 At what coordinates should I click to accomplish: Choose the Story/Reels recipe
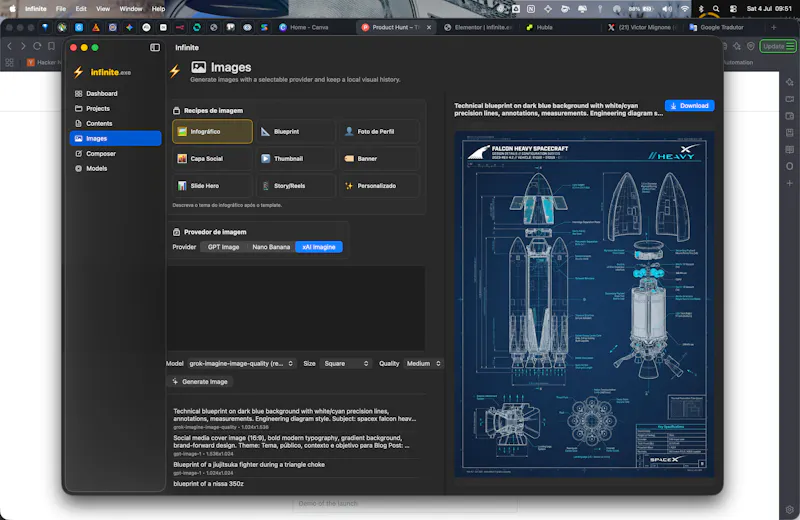296,186
